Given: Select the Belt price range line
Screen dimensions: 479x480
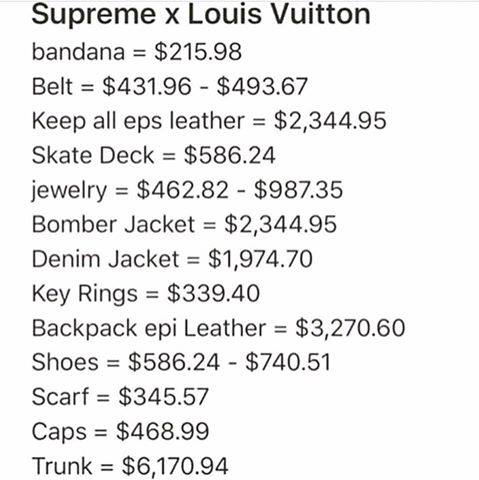Looking at the screenshot, I should (x=169, y=86).
